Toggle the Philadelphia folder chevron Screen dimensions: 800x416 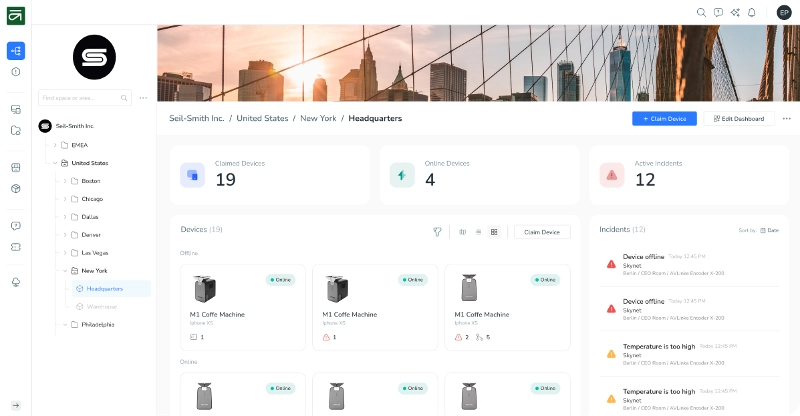point(65,325)
